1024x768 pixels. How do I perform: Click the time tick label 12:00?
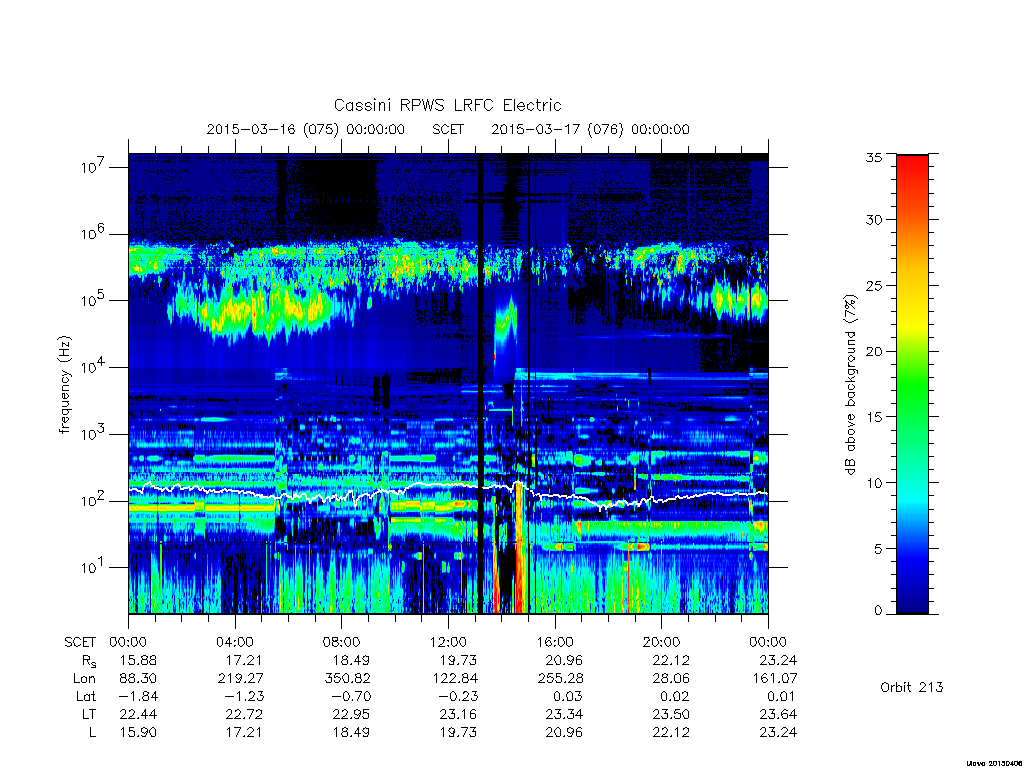[x=448, y=642]
